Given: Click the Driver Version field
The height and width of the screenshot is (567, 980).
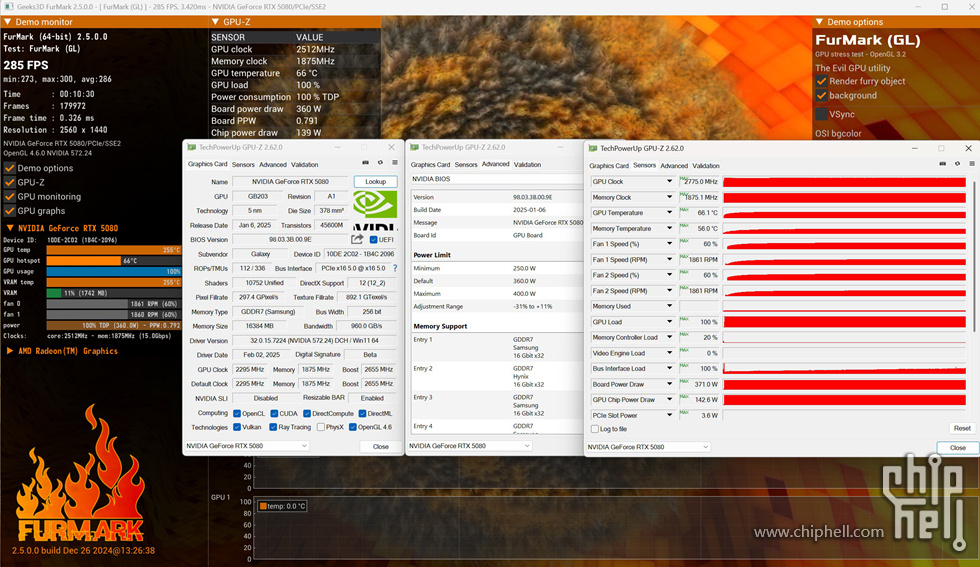Looking at the screenshot, I should click(314, 341).
